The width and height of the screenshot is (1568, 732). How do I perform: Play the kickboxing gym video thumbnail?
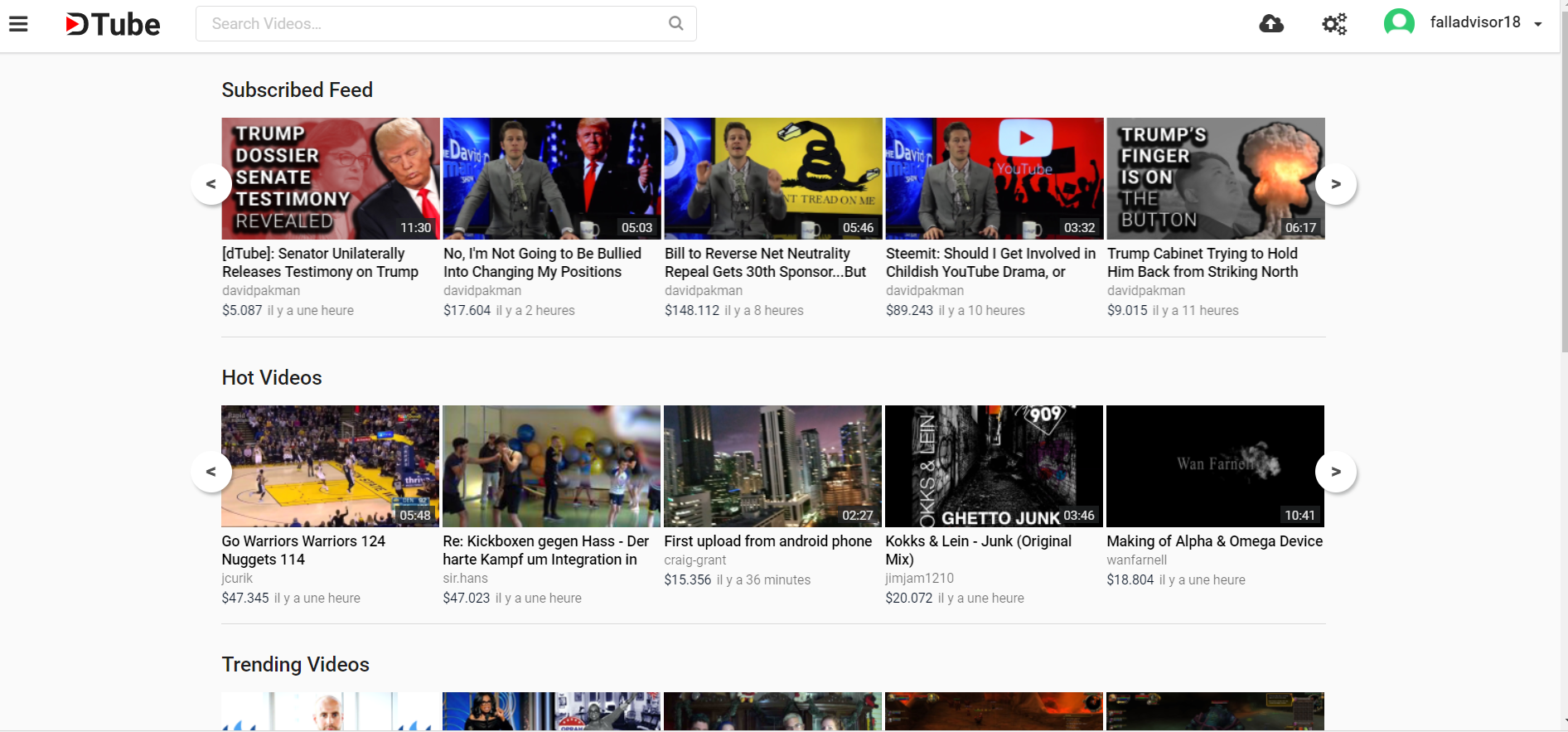(551, 466)
